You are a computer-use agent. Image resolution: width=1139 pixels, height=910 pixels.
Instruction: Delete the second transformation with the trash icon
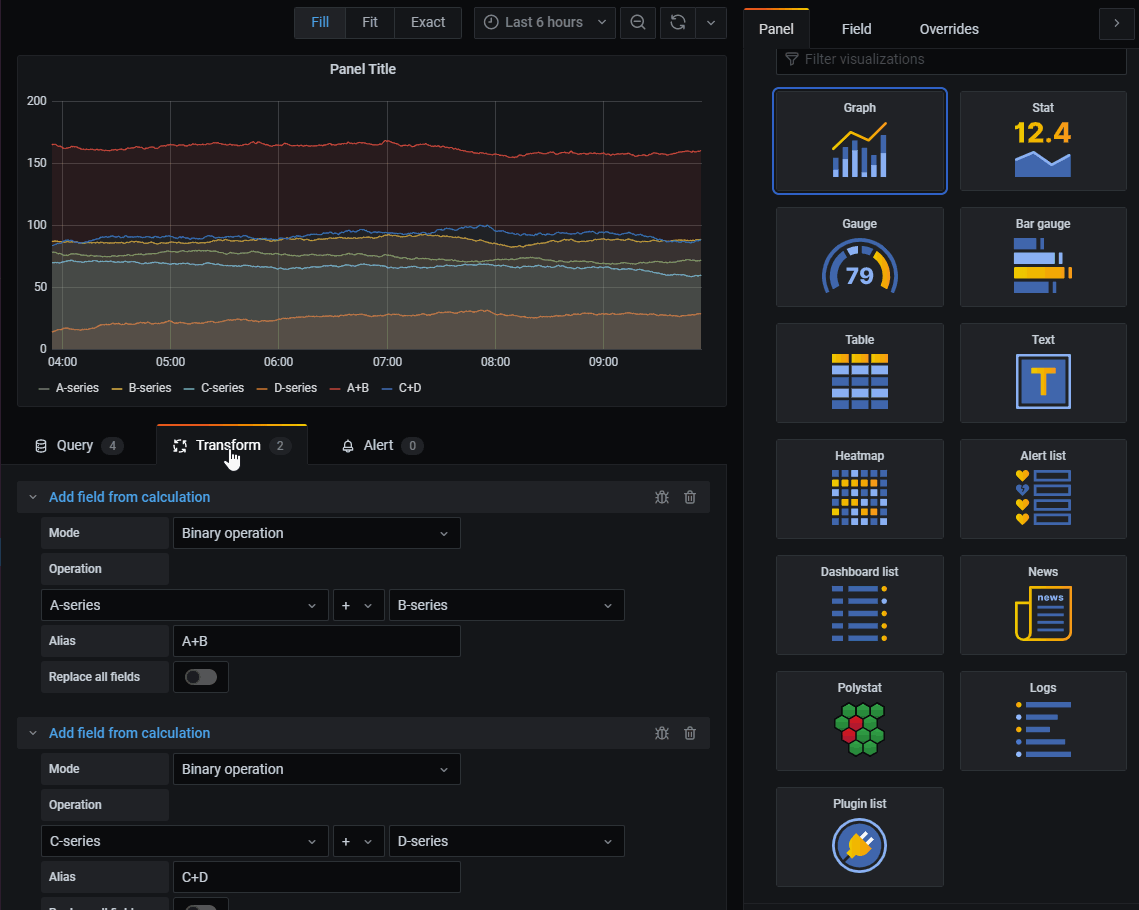click(x=690, y=734)
